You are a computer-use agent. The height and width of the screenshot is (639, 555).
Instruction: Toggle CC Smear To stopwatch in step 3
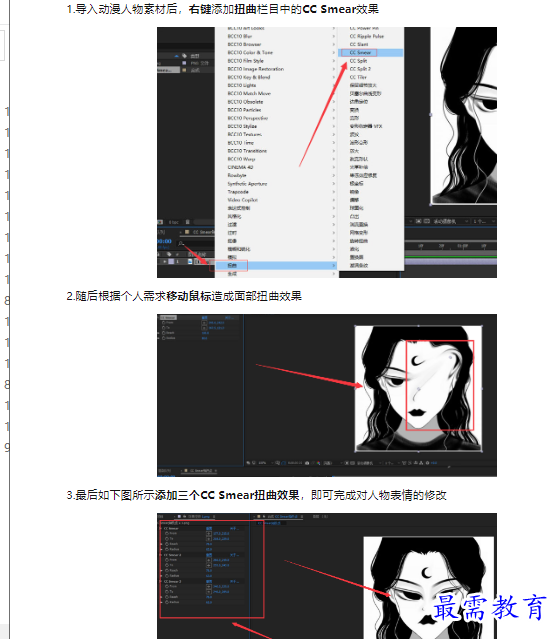coord(167,539)
